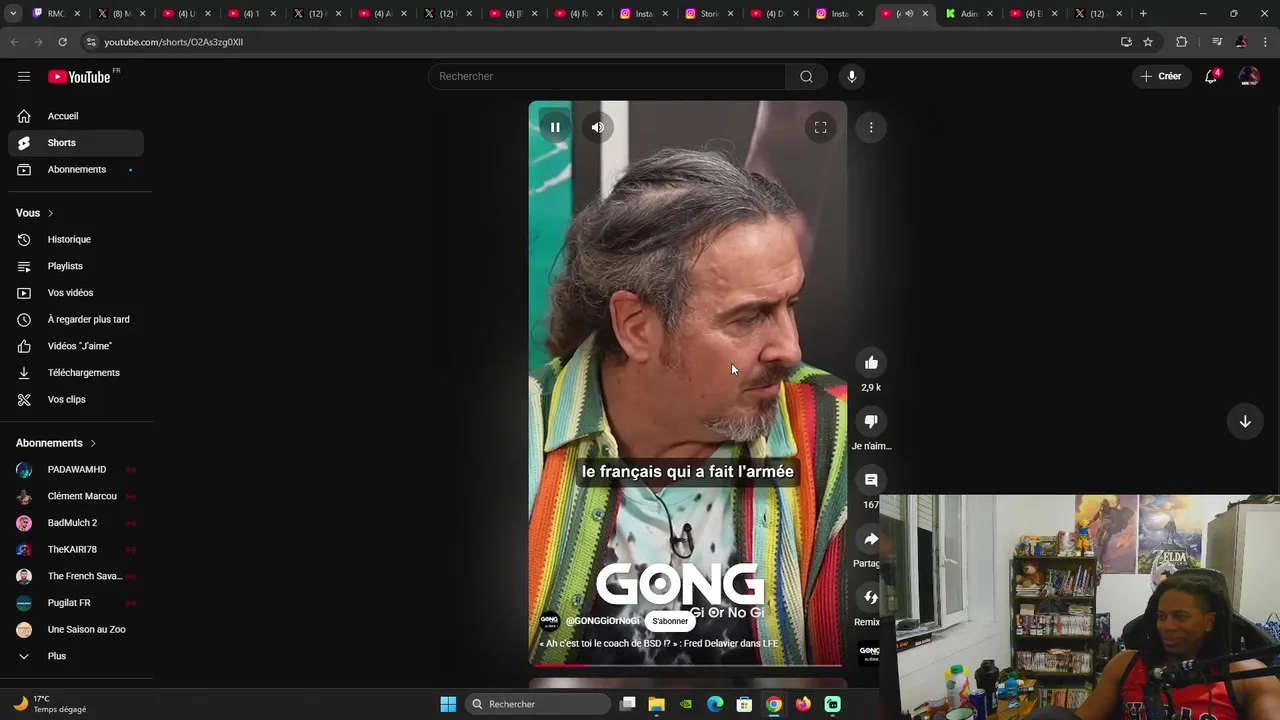Image resolution: width=1280 pixels, height=720 pixels.
Task: Open the BadMulch 2 subscription
Action: pos(76,523)
